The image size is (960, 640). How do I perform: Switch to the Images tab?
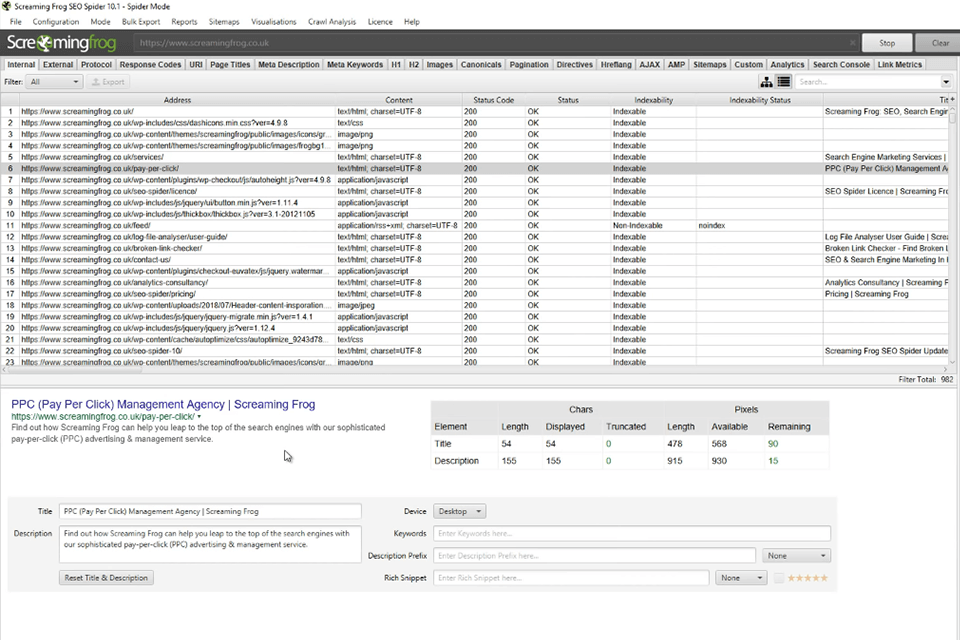click(x=440, y=64)
